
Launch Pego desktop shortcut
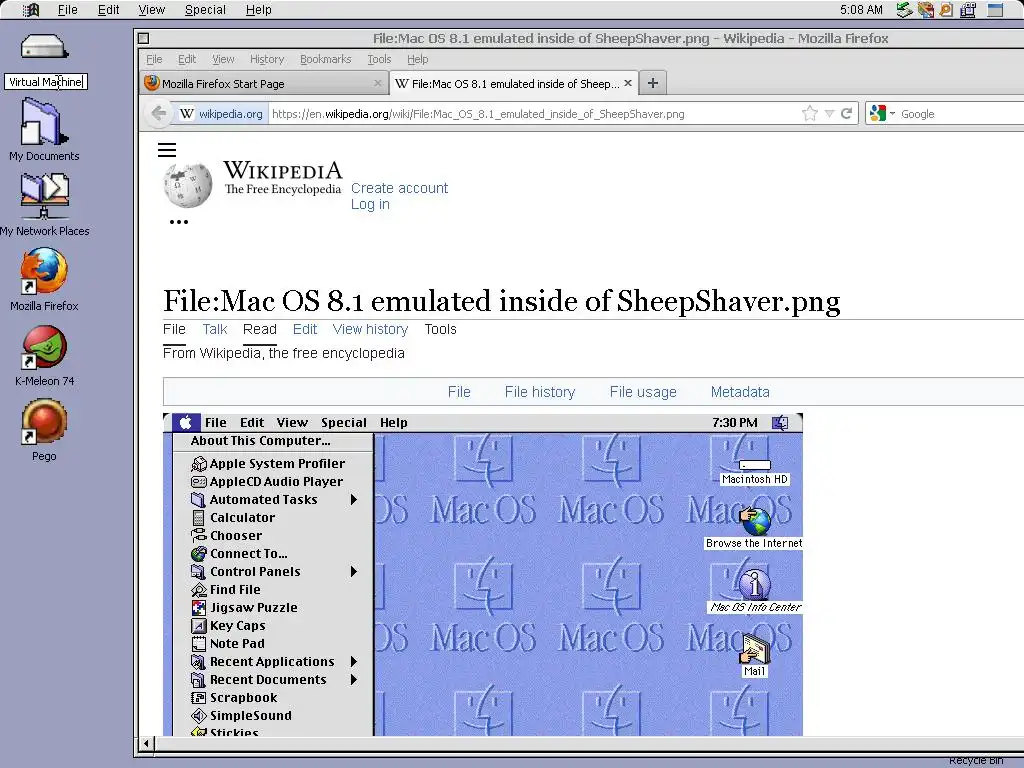tap(44, 421)
